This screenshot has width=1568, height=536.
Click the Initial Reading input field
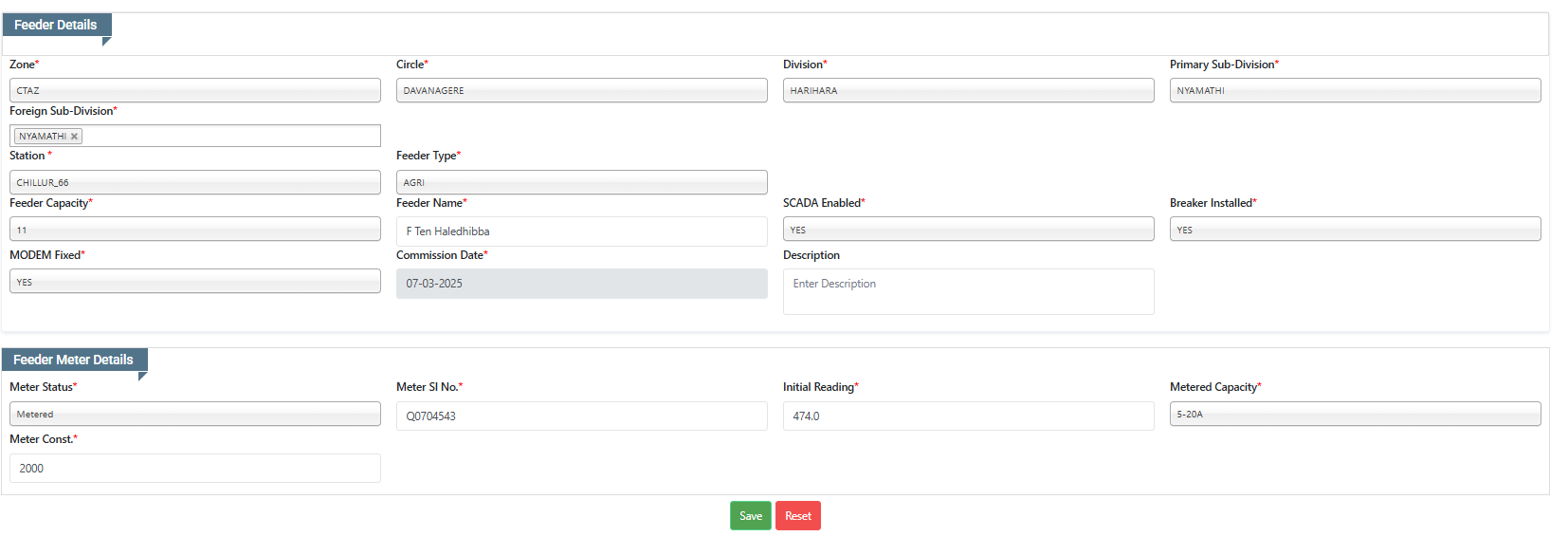point(969,416)
